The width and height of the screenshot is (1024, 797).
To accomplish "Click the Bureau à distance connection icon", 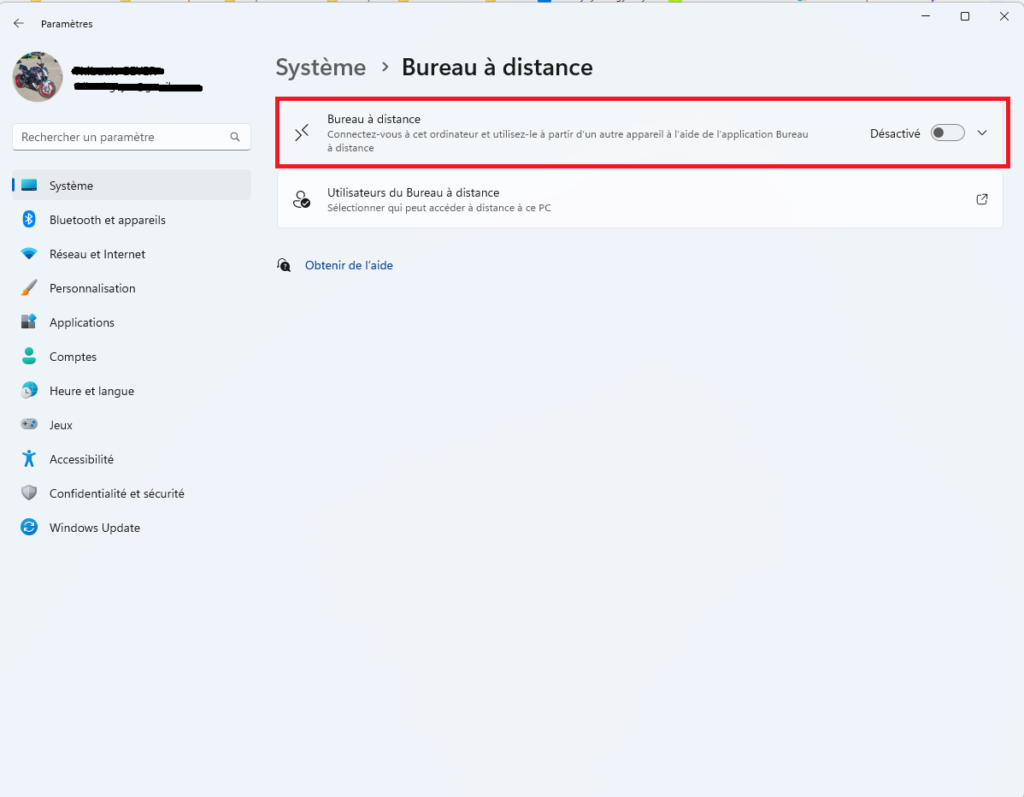I will (301, 133).
